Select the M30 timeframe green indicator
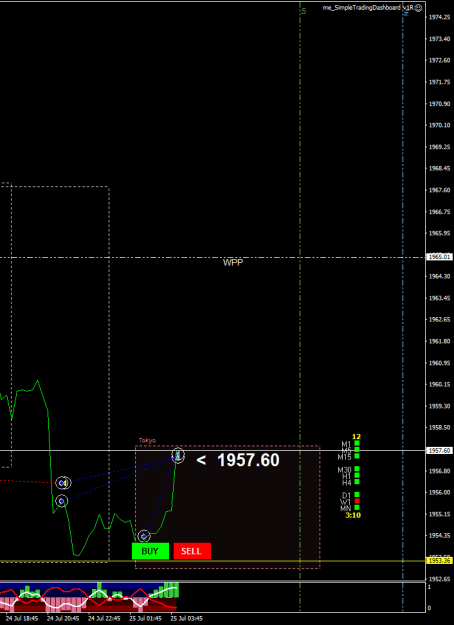The width and height of the screenshot is (454, 625). click(x=357, y=469)
